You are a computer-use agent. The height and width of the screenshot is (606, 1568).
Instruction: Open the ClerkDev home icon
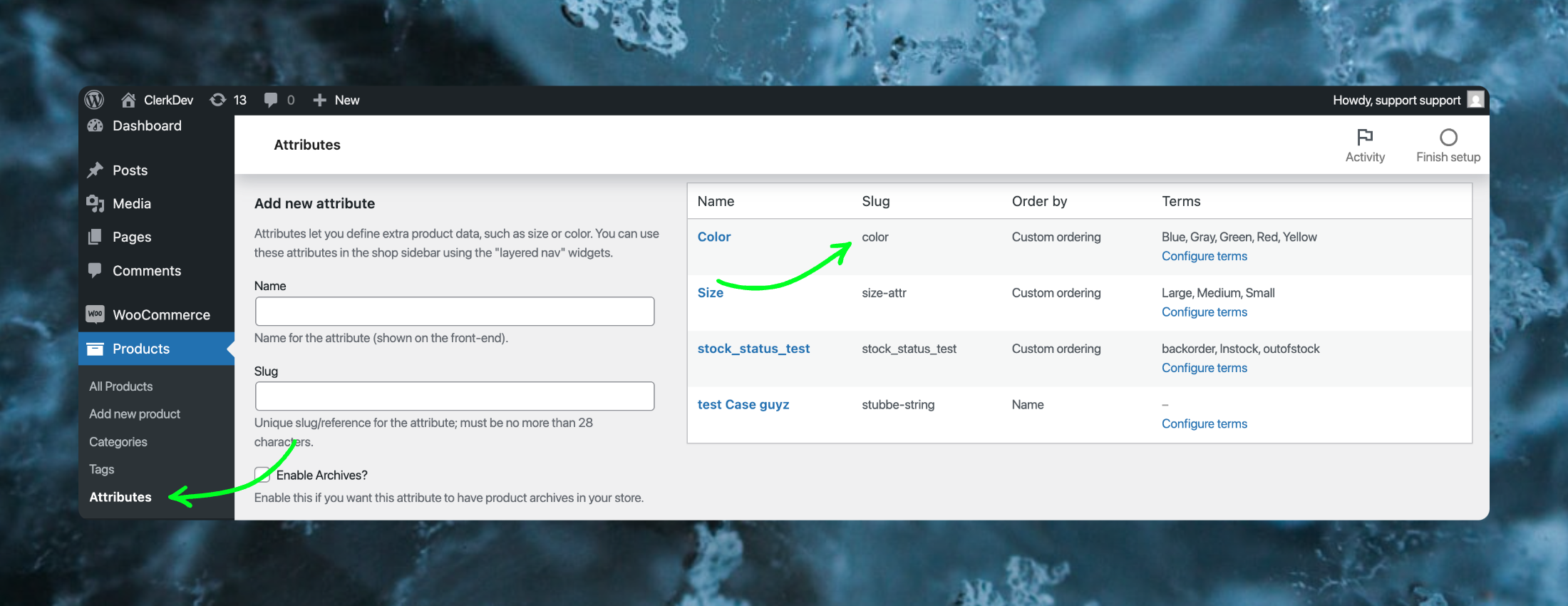(x=128, y=100)
